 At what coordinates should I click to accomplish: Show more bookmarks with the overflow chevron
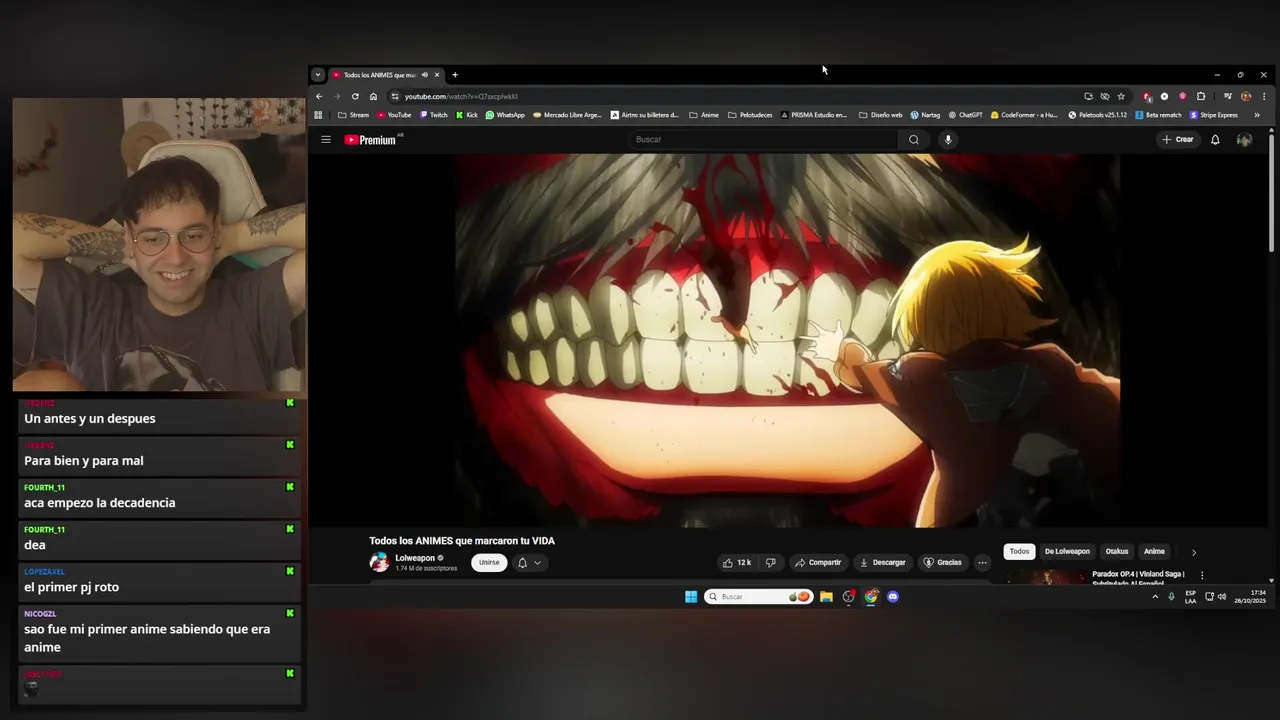(x=1257, y=115)
